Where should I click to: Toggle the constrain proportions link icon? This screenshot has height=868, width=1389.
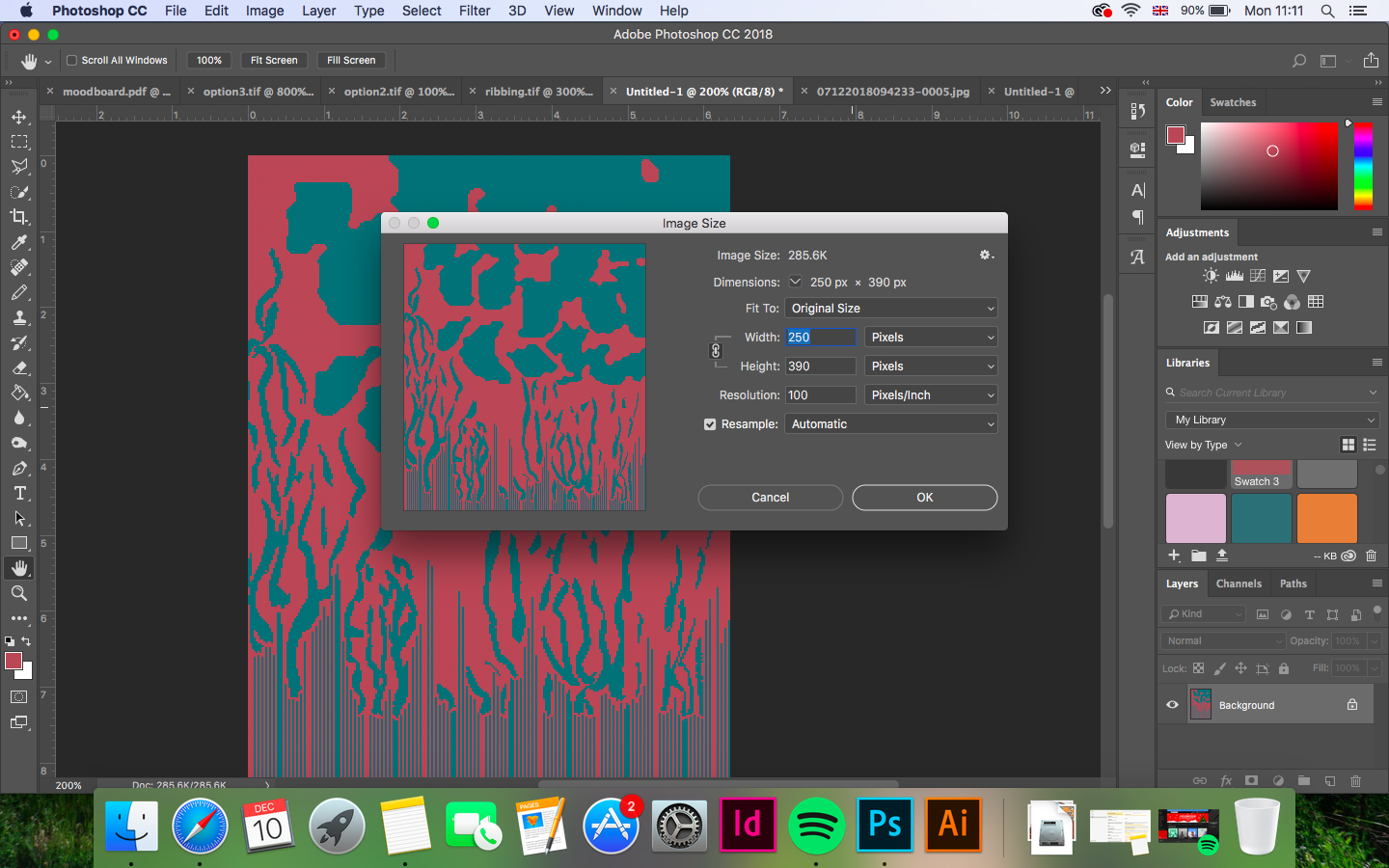[x=716, y=351]
